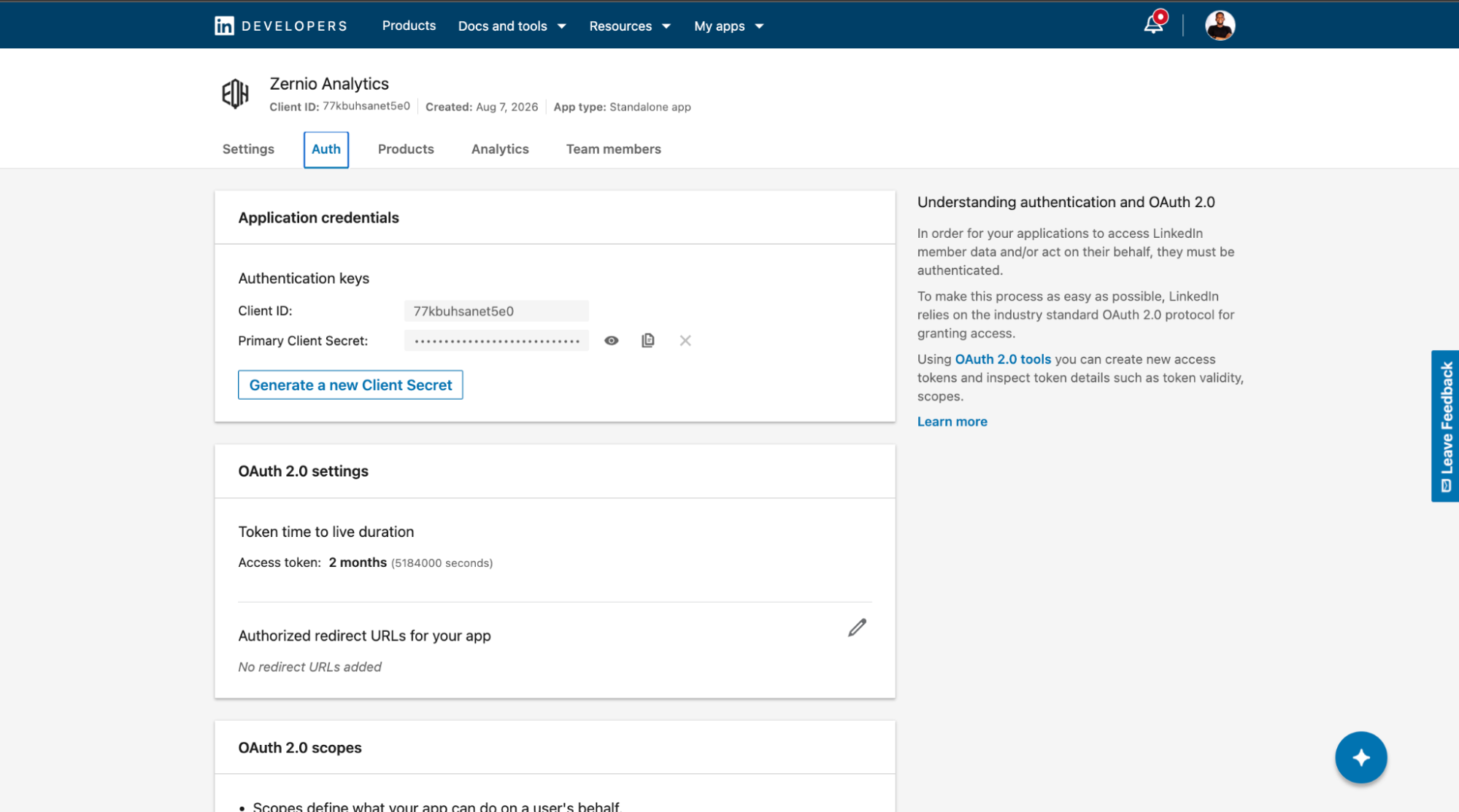Screen dimensions: 1459x812
Task: Expand the My apps dropdown
Action: 729,26
